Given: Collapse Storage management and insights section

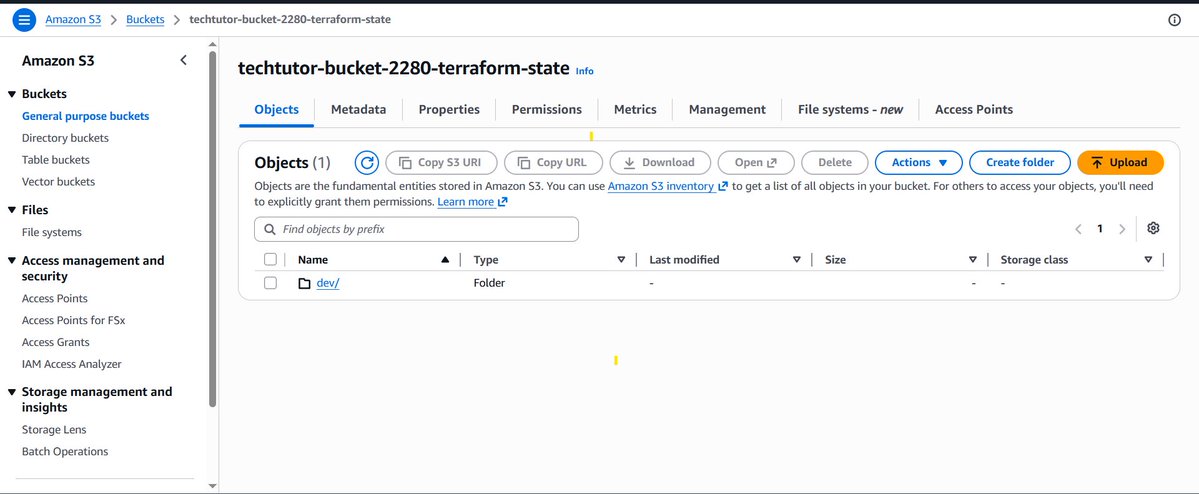Looking at the screenshot, I should [11, 392].
